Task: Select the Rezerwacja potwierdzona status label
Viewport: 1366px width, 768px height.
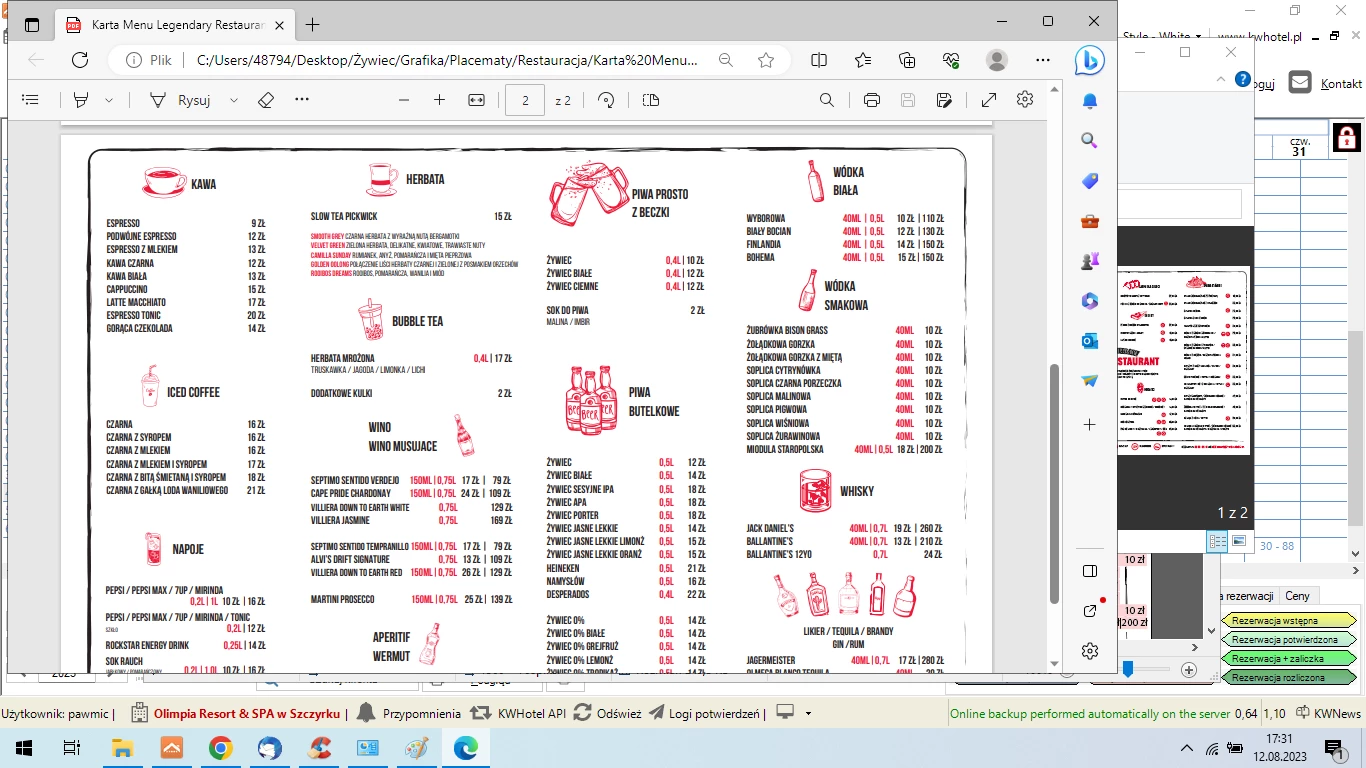Action: 1289,640
